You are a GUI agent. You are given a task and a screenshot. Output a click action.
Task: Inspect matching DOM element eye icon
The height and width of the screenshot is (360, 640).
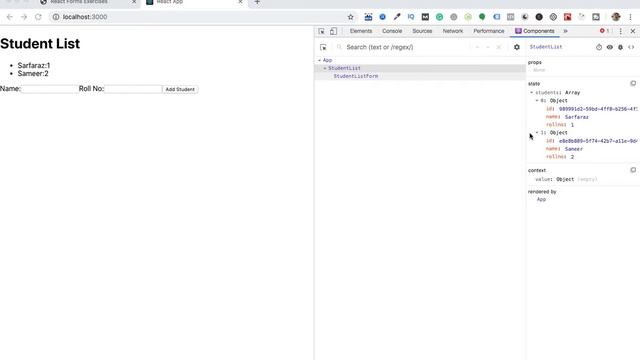click(609, 47)
